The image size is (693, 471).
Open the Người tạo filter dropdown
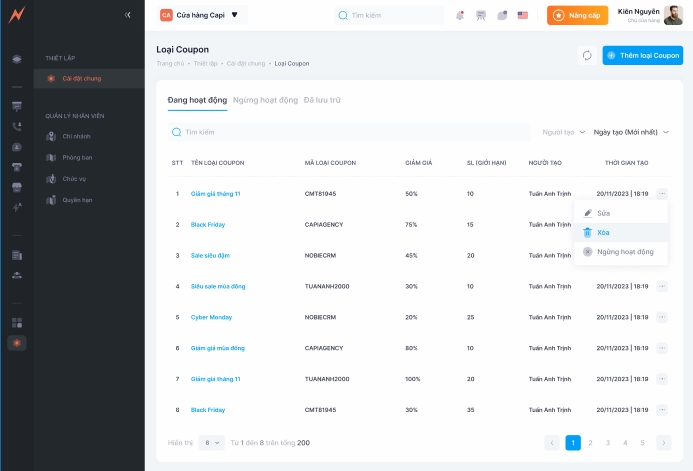tap(564, 132)
